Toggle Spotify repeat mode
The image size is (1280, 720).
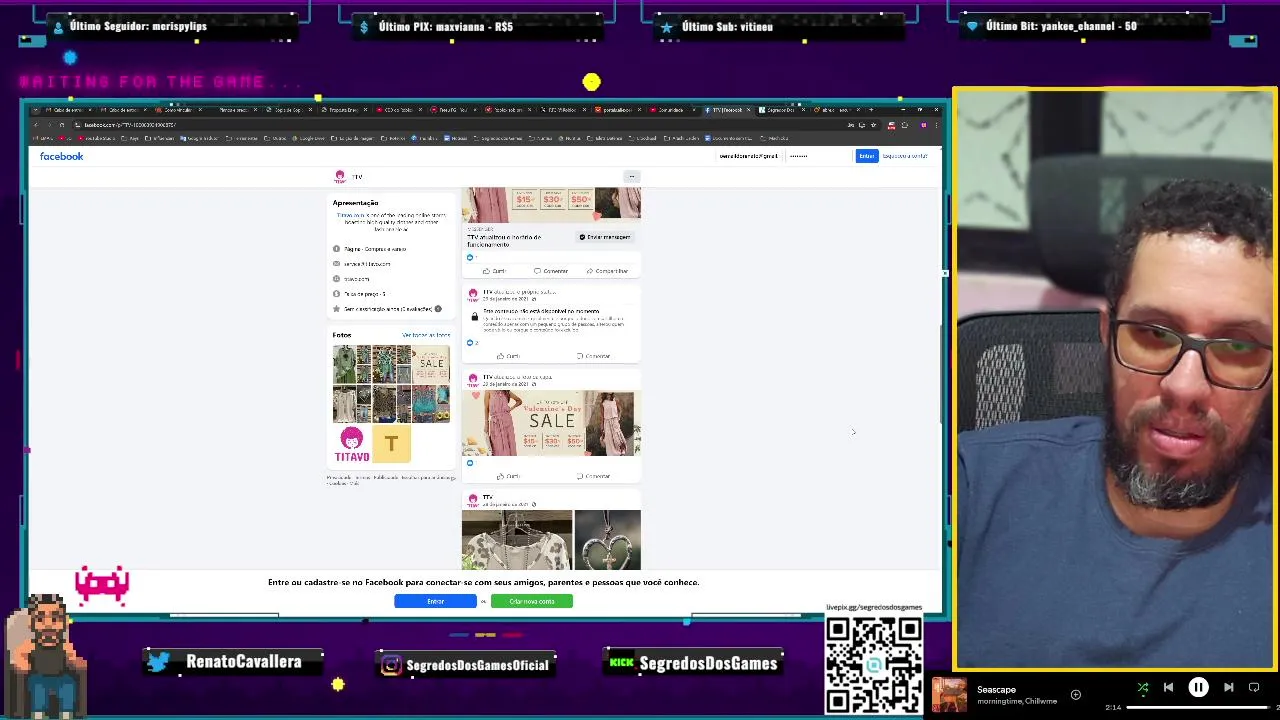pos(1255,688)
